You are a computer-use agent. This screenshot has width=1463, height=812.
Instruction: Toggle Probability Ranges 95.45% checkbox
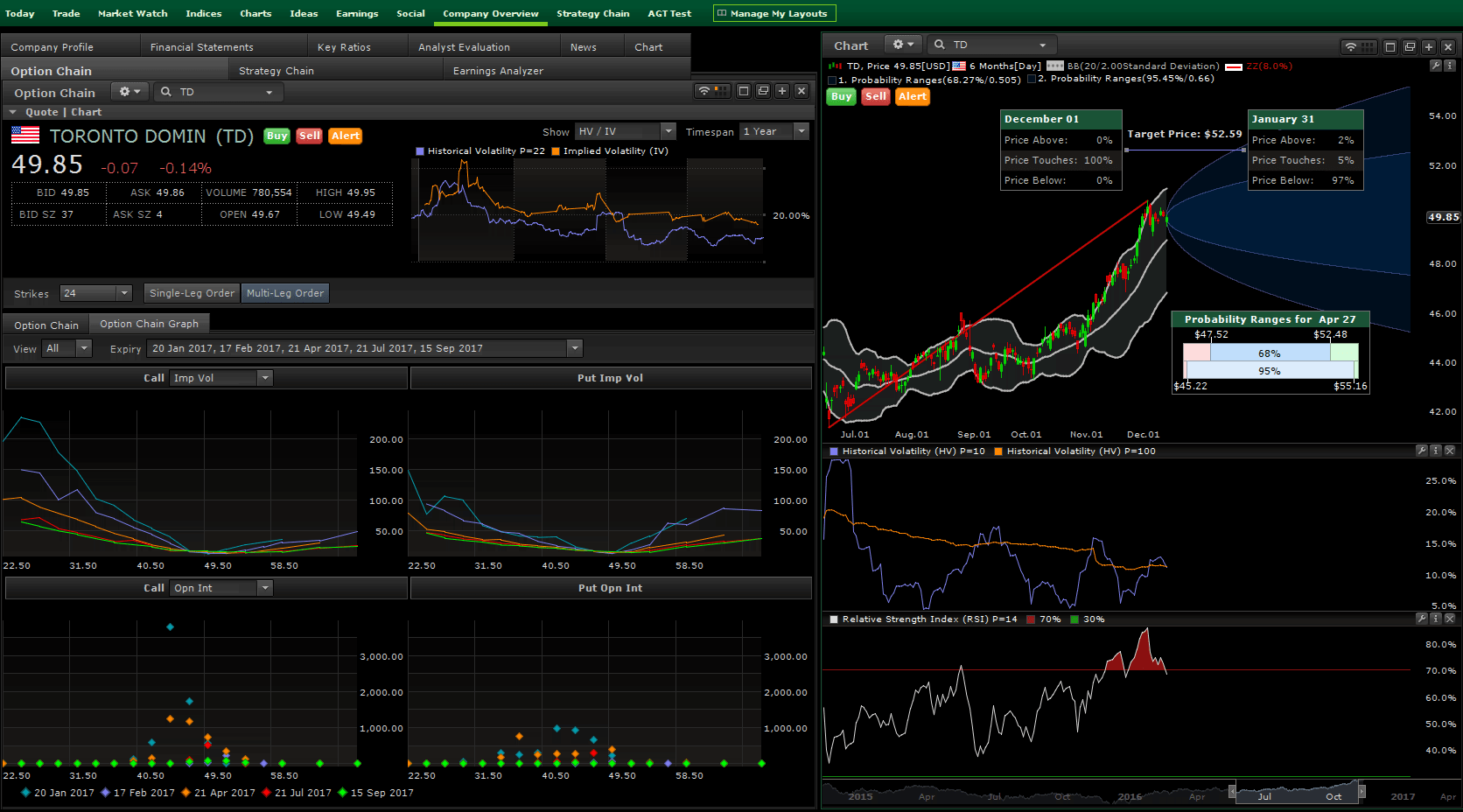[x=1032, y=79]
